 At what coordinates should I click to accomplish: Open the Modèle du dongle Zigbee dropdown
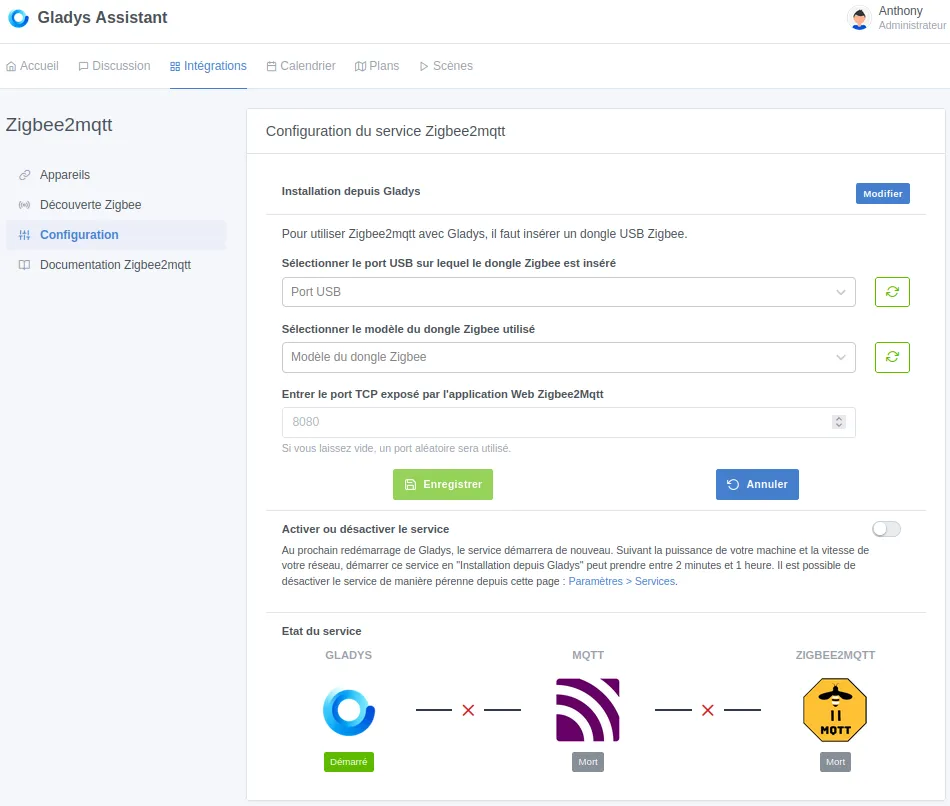point(568,357)
